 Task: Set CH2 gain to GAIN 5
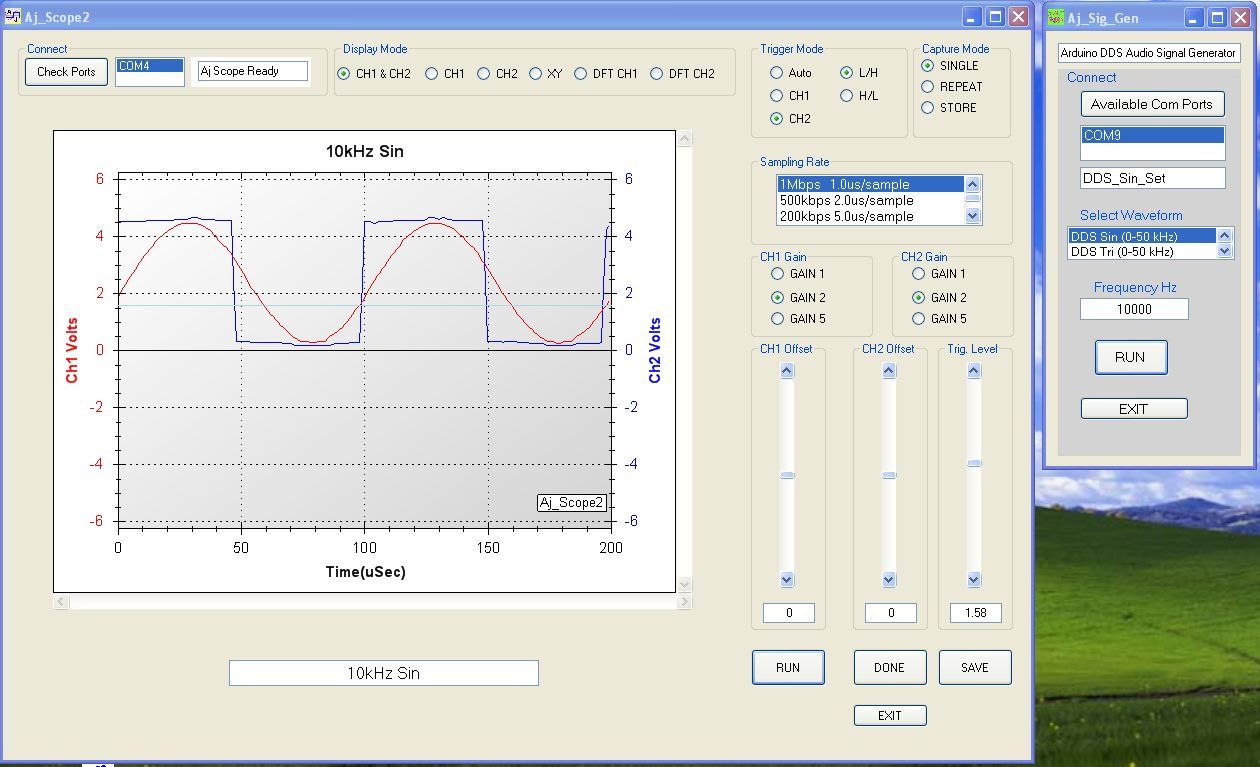point(918,318)
